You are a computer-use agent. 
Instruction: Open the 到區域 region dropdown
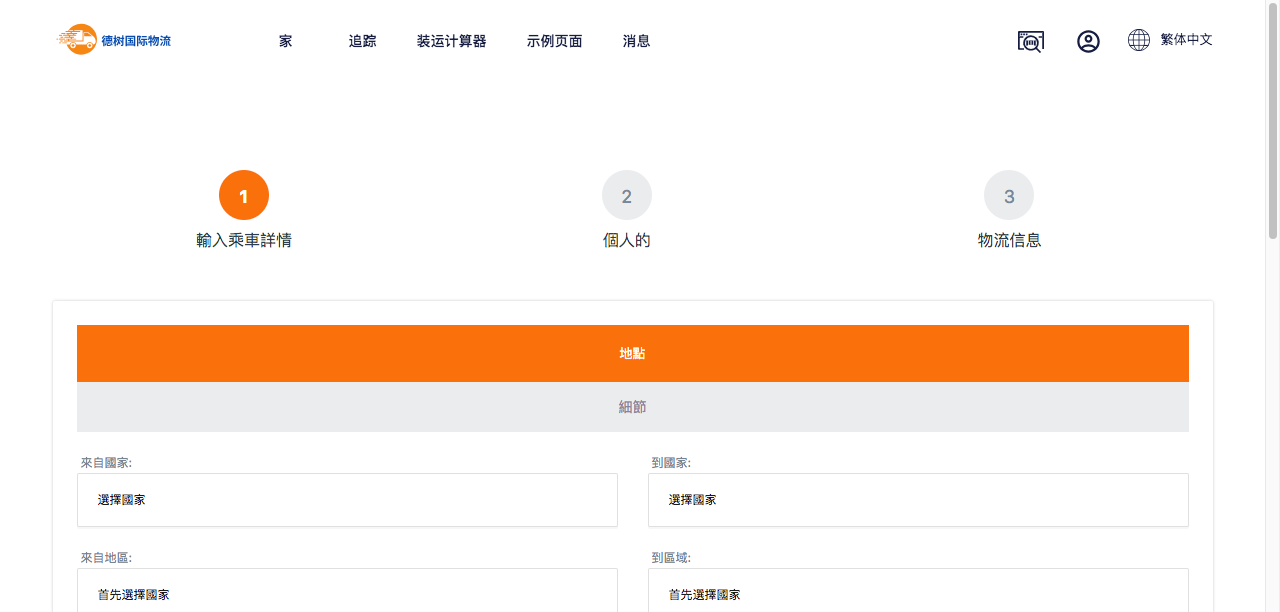pyautogui.click(x=918, y=593)
